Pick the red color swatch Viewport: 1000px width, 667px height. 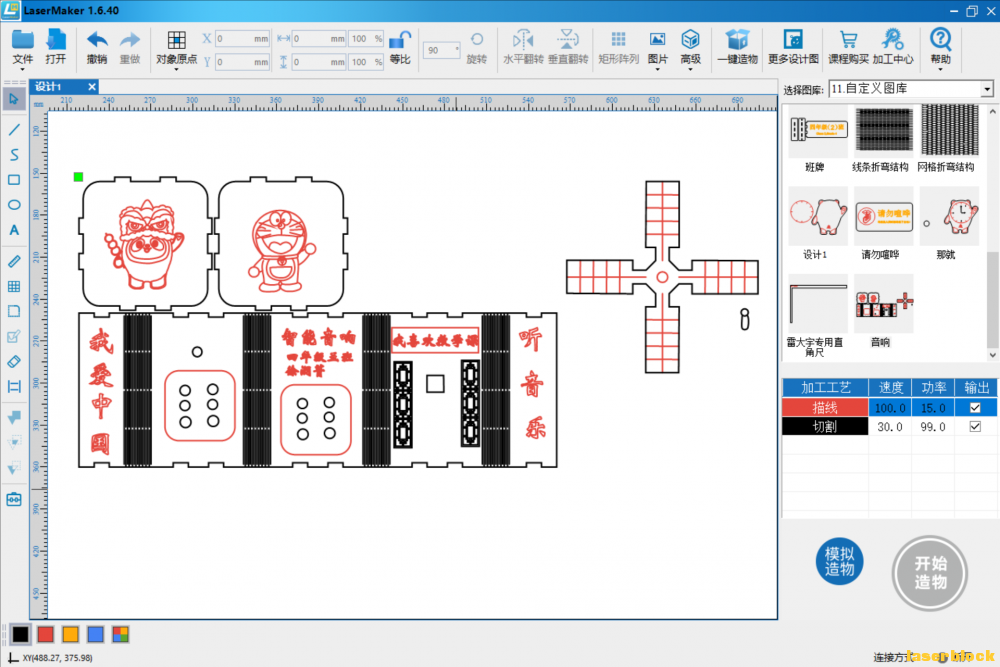[45, 634]
